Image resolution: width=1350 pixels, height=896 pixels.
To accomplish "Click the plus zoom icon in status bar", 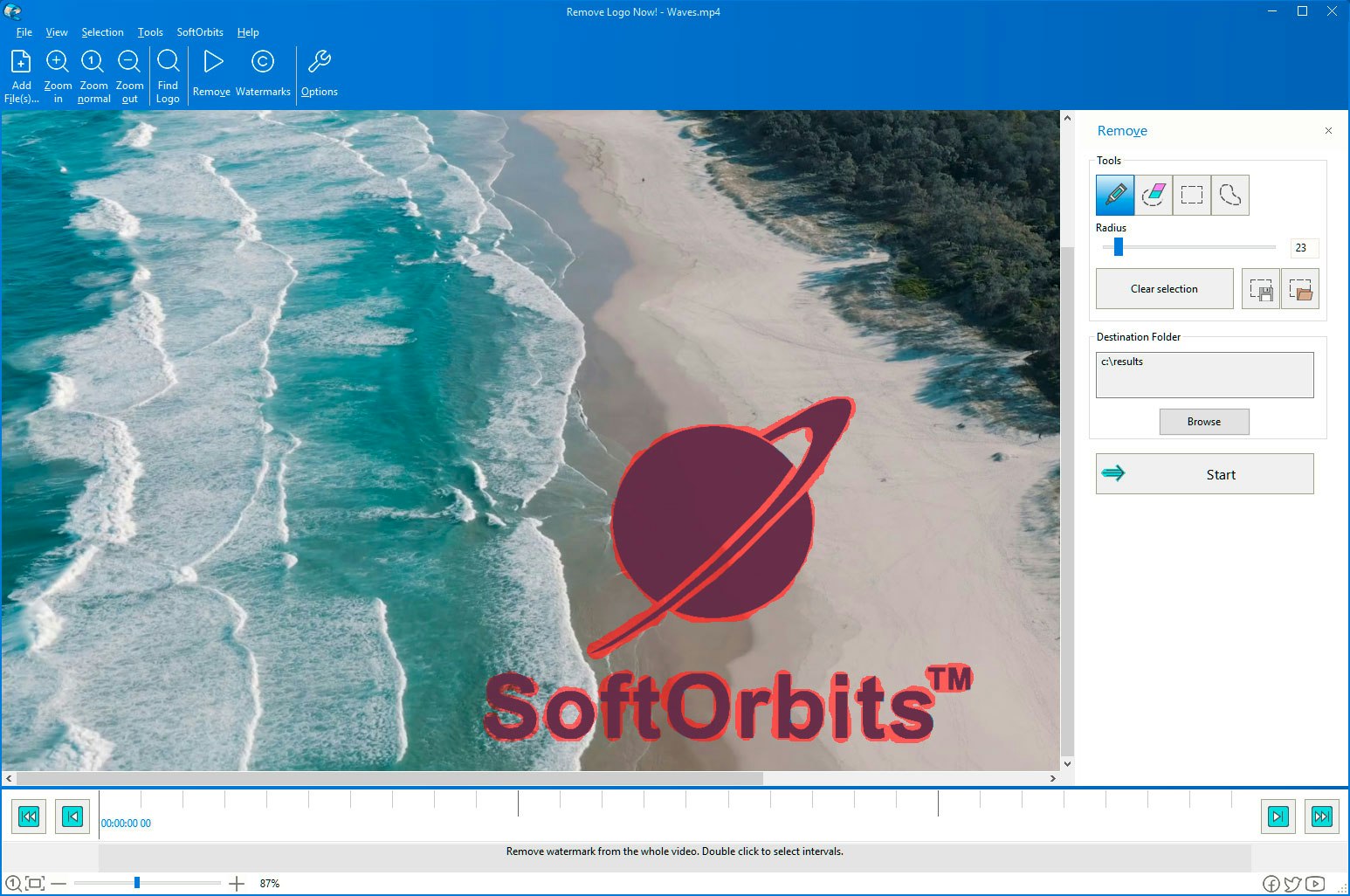I will pos(237,884).
